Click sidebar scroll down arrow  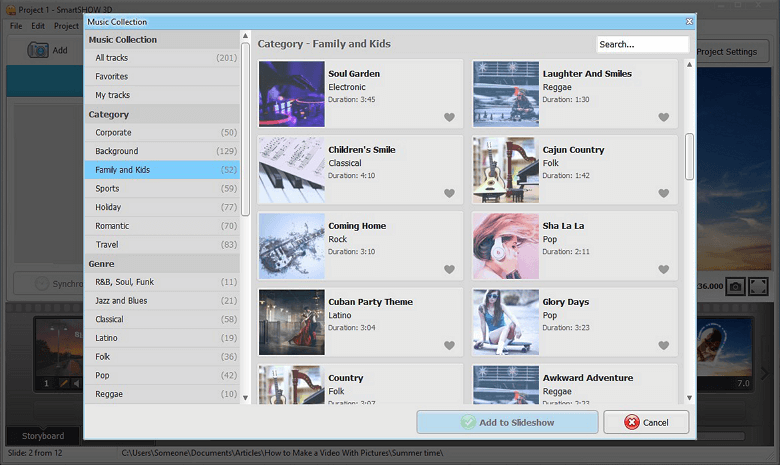point(245,398)
